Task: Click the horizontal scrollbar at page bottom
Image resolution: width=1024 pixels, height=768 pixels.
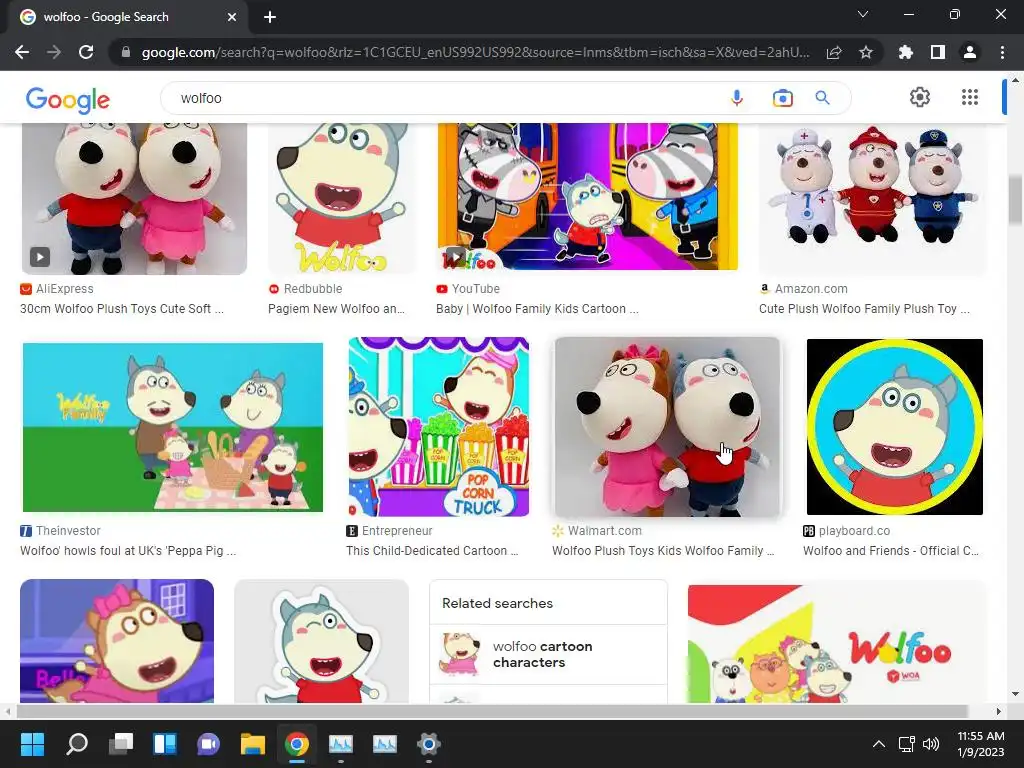Action: pos(491,711)
